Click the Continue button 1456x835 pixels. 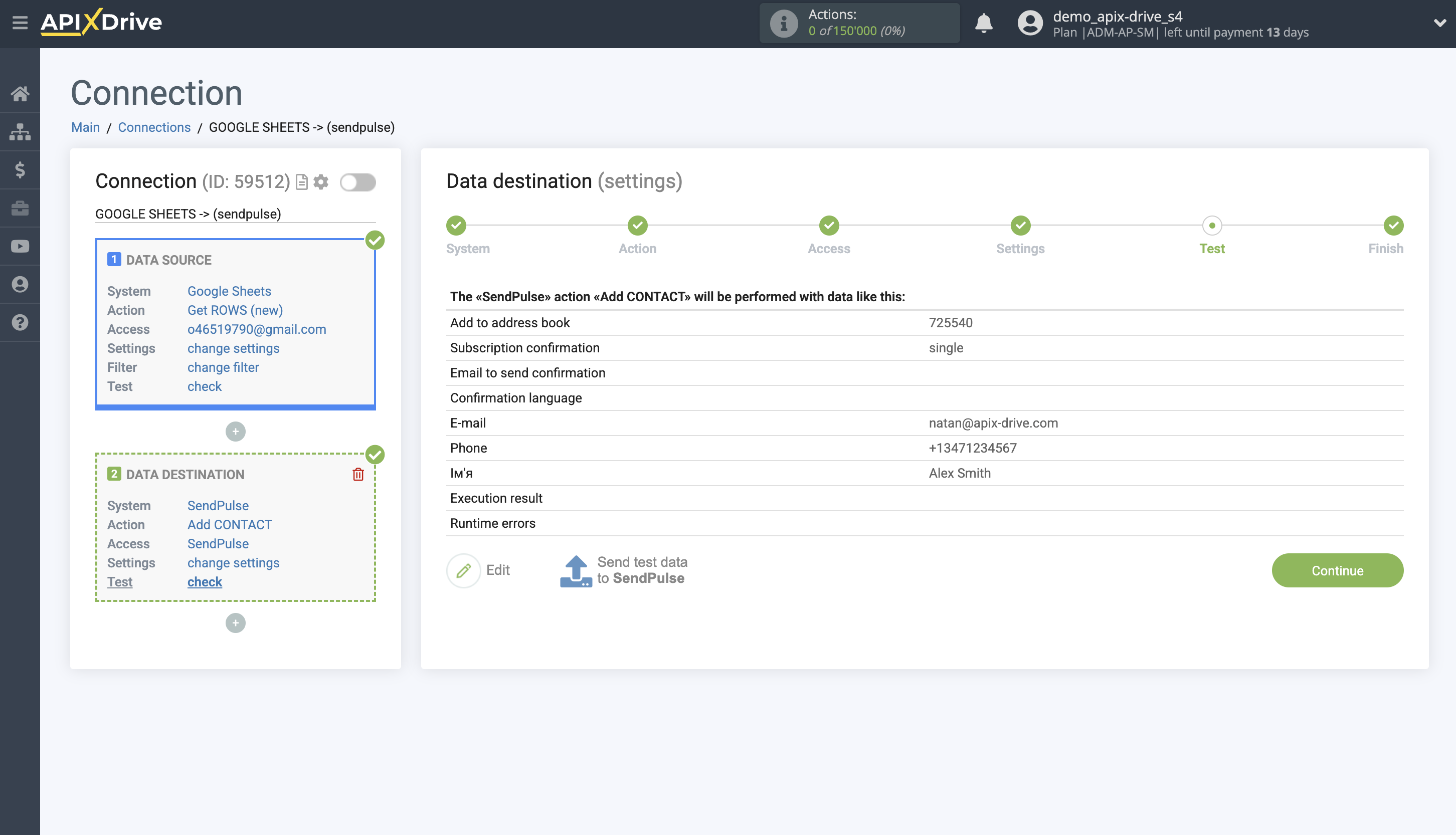pos(1338,571)
